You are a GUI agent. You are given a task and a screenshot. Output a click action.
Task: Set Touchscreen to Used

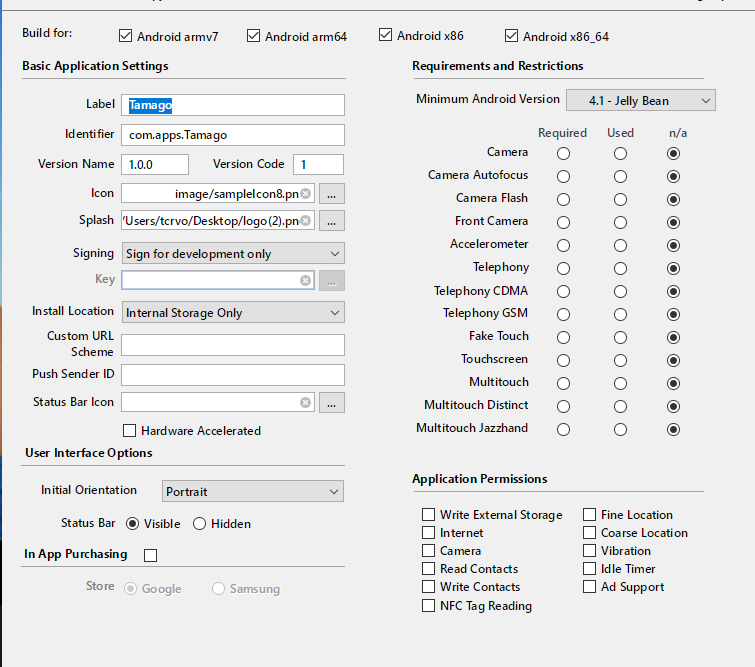620,360
